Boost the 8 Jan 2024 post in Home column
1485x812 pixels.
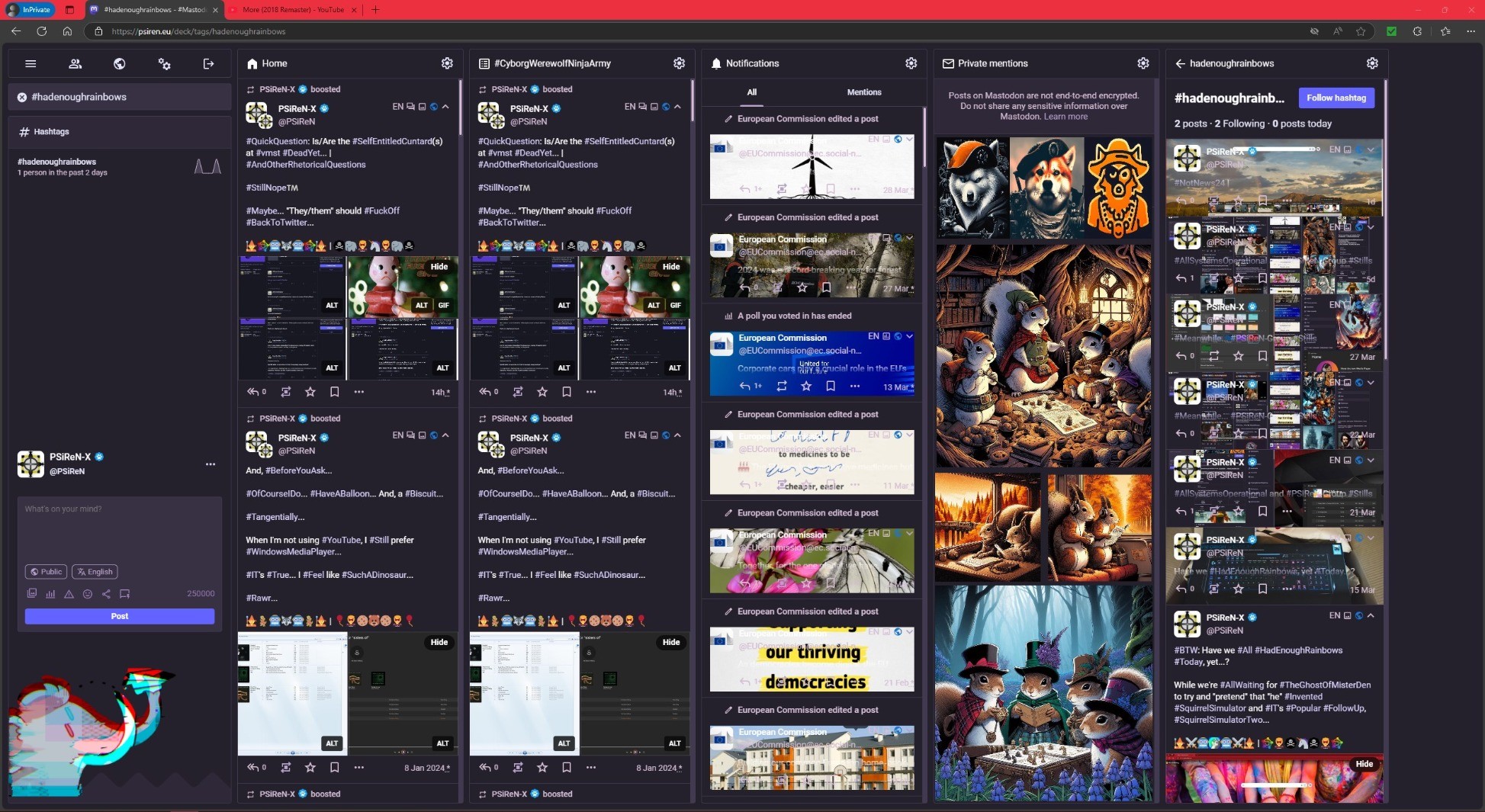tap(285, 767)
